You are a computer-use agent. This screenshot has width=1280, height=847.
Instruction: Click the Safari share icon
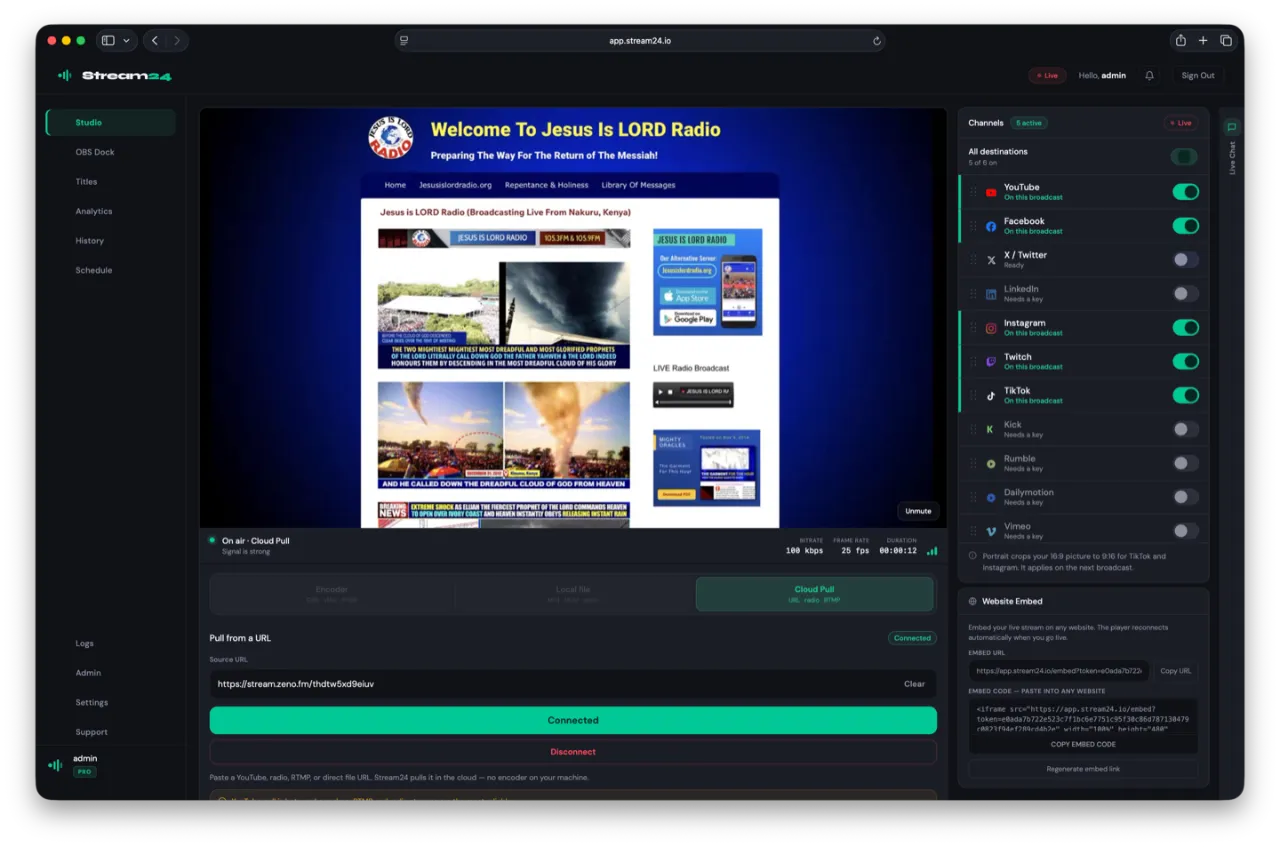point(1181,40)
